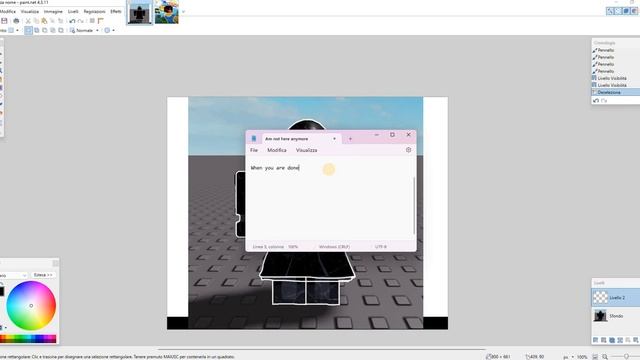Open Notepad settings gear icon
Image resolution: width=640 pixels, height=360 pixels.
[409, 150]
